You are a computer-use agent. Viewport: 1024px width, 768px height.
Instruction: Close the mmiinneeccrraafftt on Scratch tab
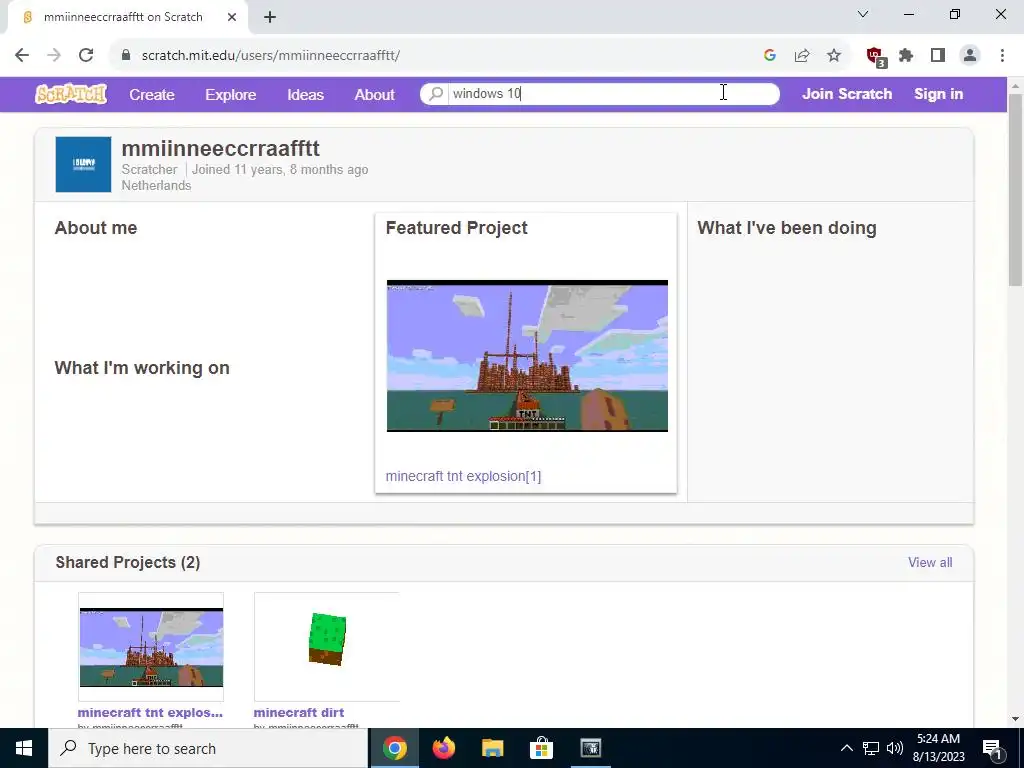(x=232, y=18)
